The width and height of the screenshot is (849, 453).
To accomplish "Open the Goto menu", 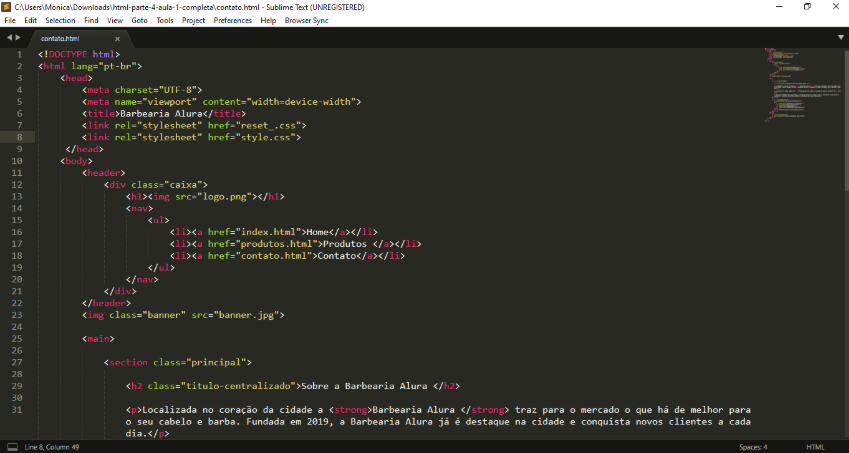I will point(139,21).
